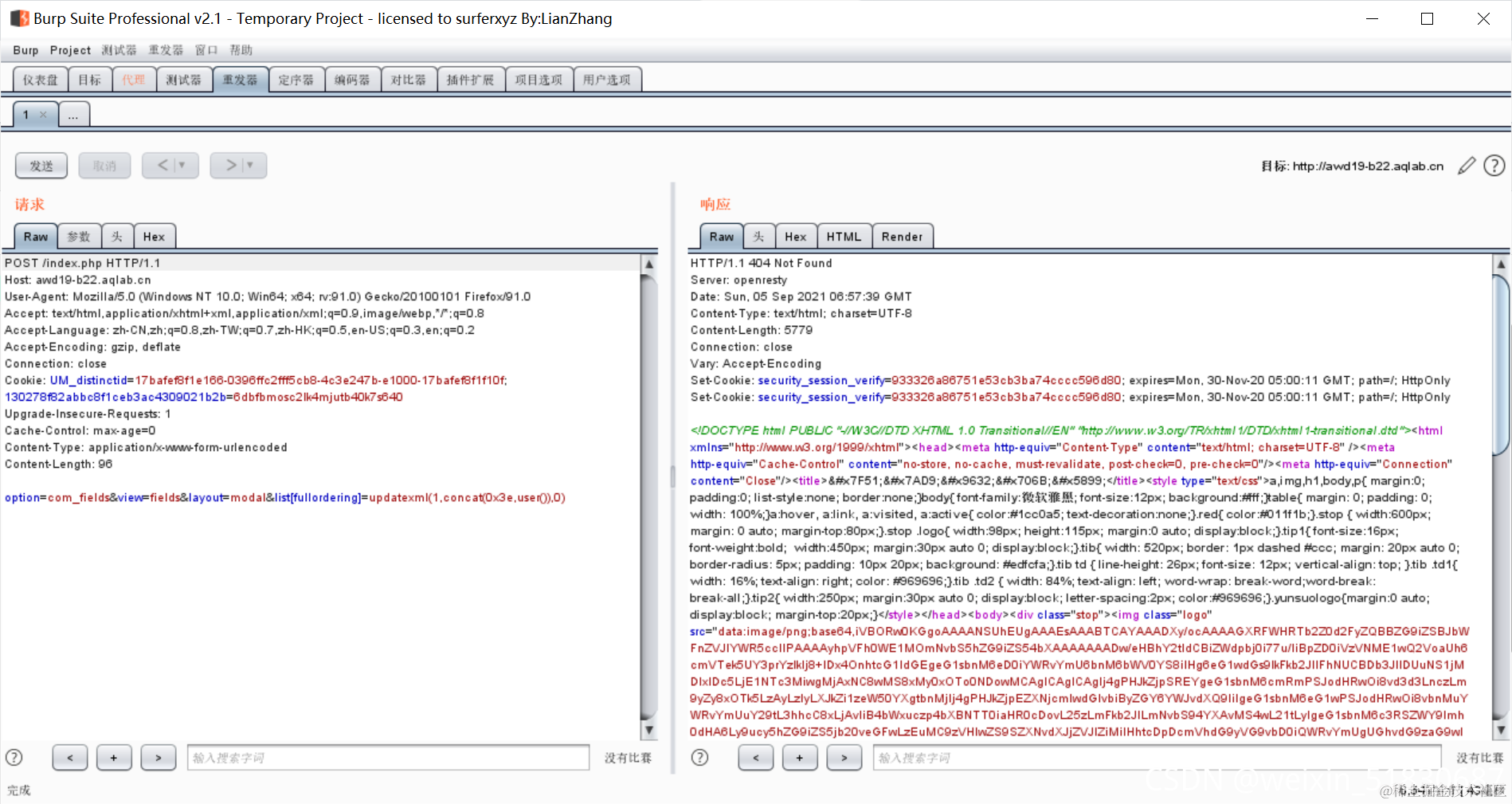Switch to the 代理 proxy tab
The image size is (1512, 804).
pos(134,80)
